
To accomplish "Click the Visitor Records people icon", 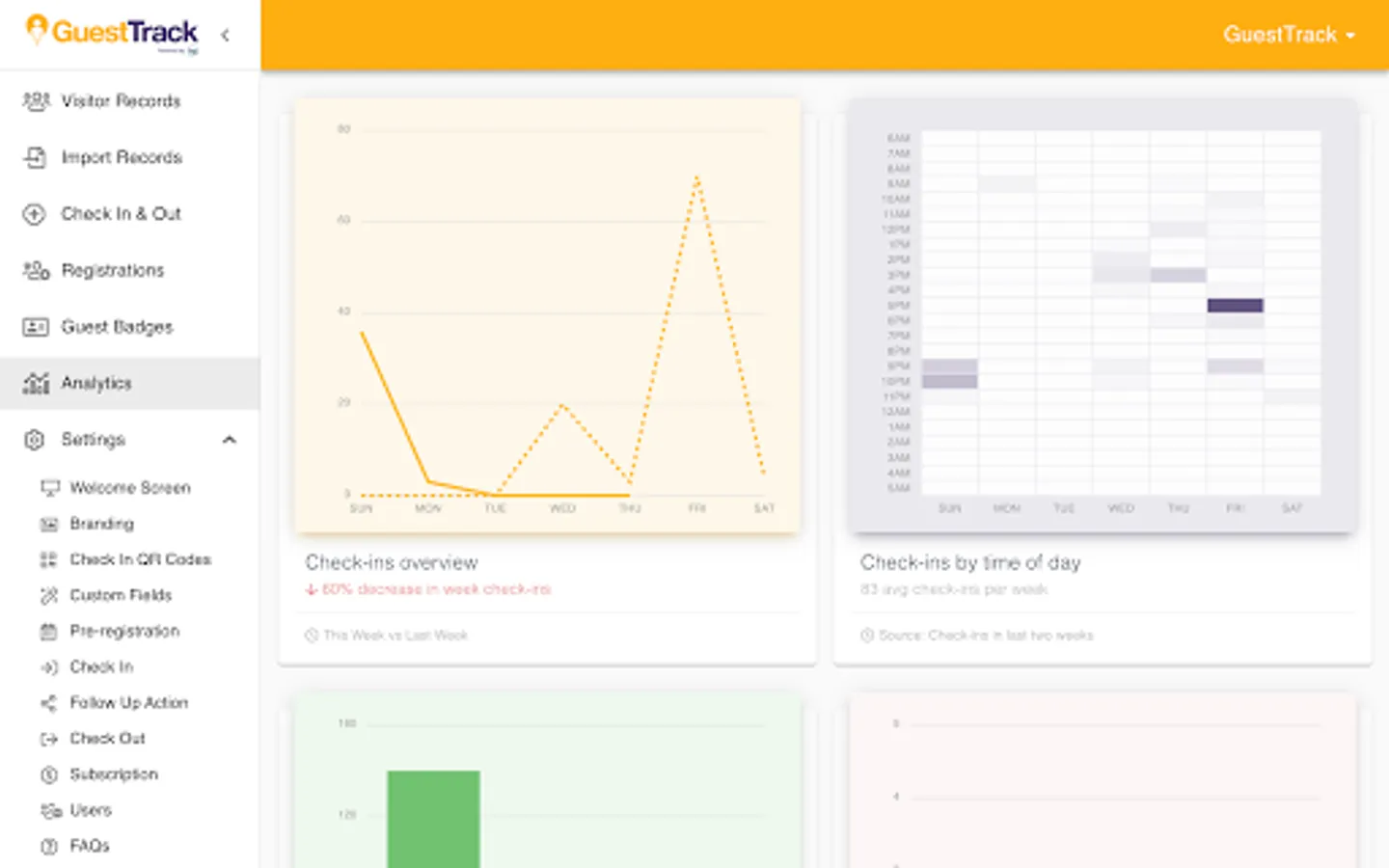I will [x=36, y=100].
